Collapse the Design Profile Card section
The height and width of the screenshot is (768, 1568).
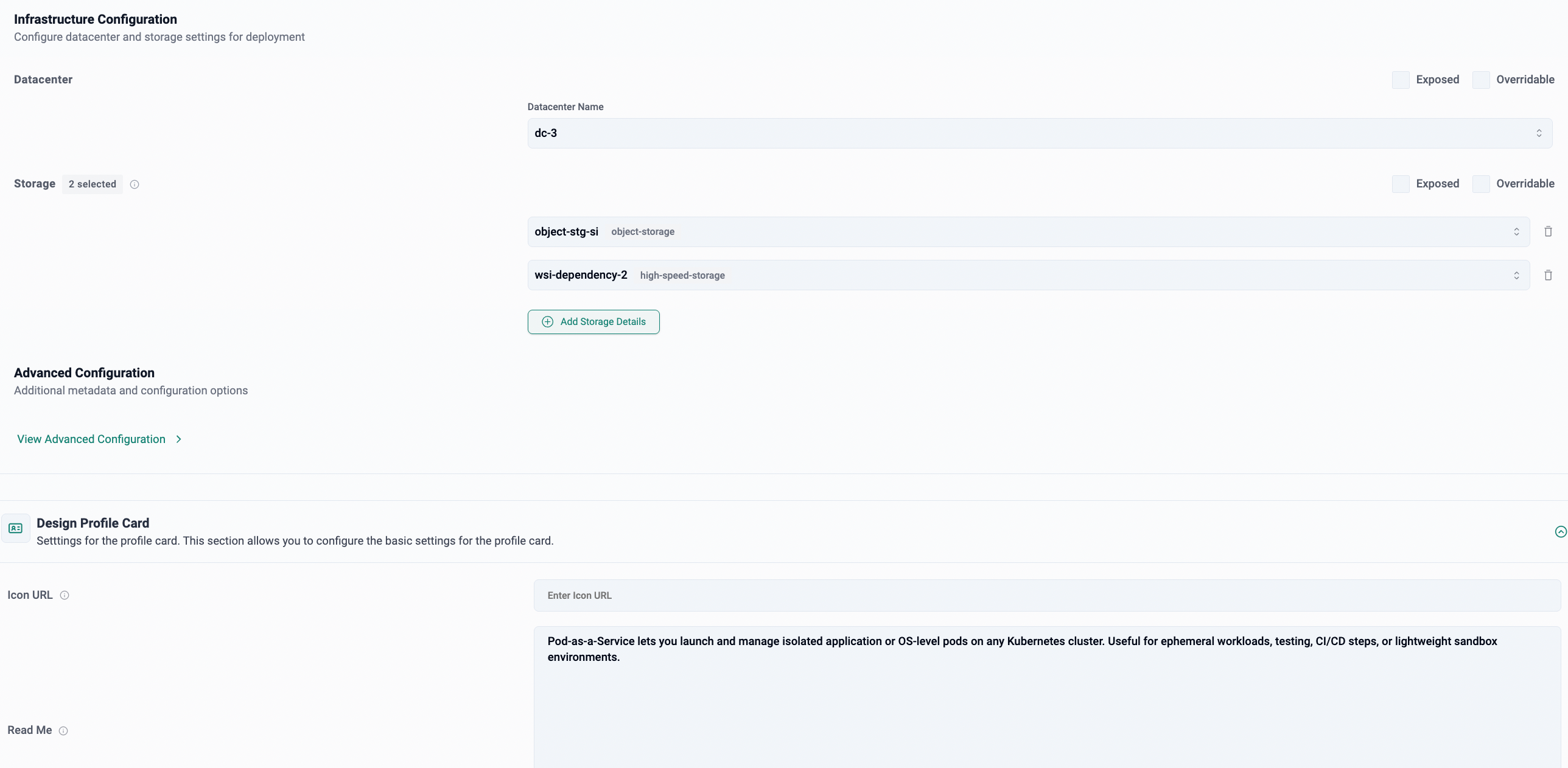[x=1560, y=532]
